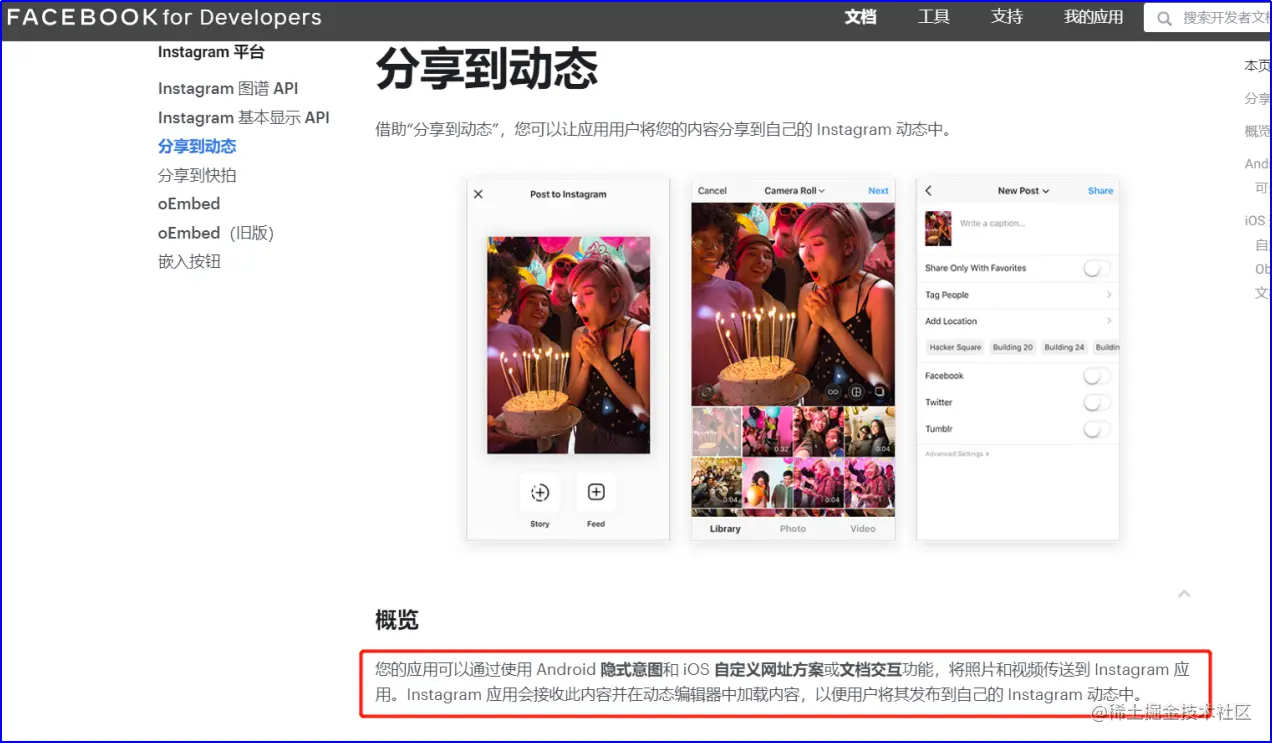Click the Write a caption field
This screenshot has height=744, width=1273.
pyautogui.click(x=992, y=223)
